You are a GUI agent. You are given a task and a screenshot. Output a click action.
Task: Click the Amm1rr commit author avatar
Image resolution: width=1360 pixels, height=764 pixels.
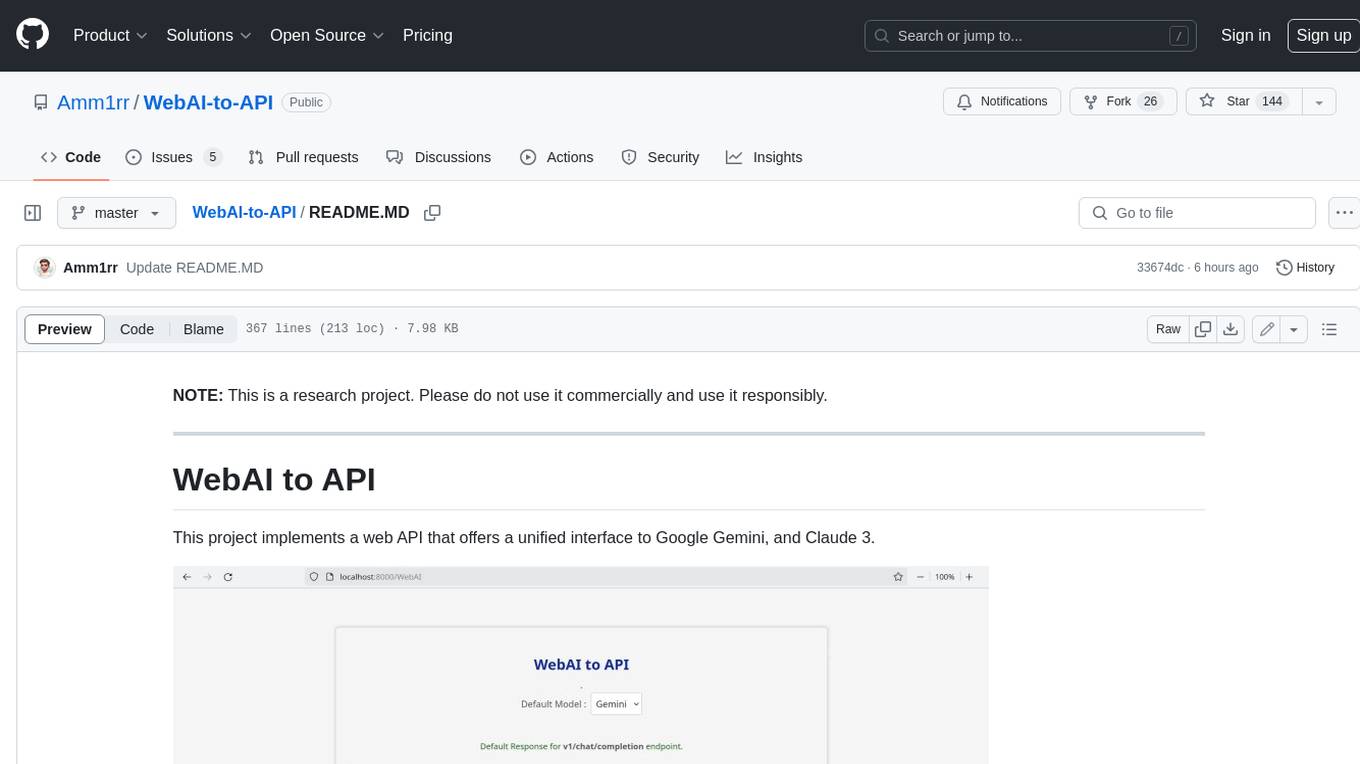pos(44,268)
